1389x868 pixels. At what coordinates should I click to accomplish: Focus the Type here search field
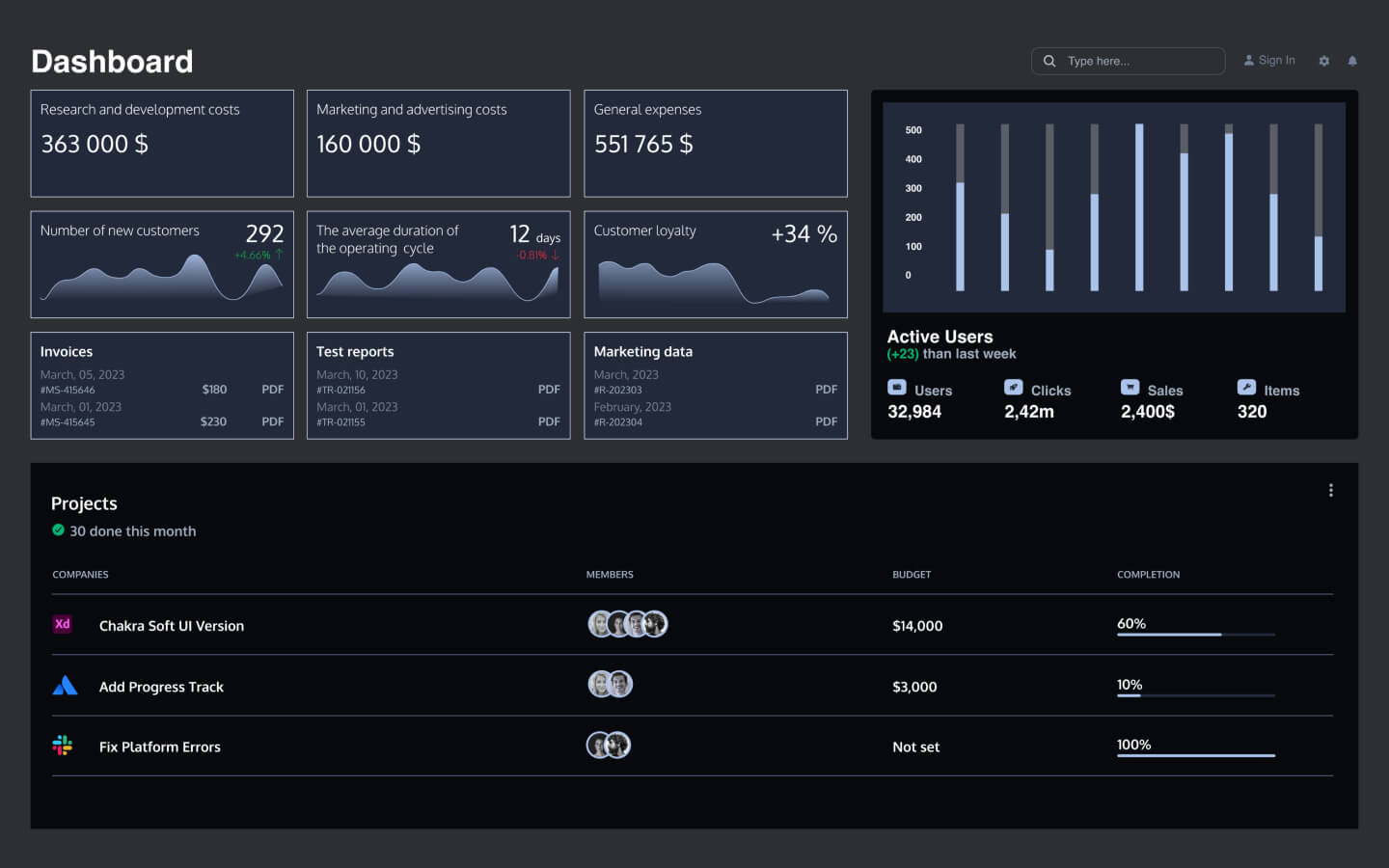1129,61
